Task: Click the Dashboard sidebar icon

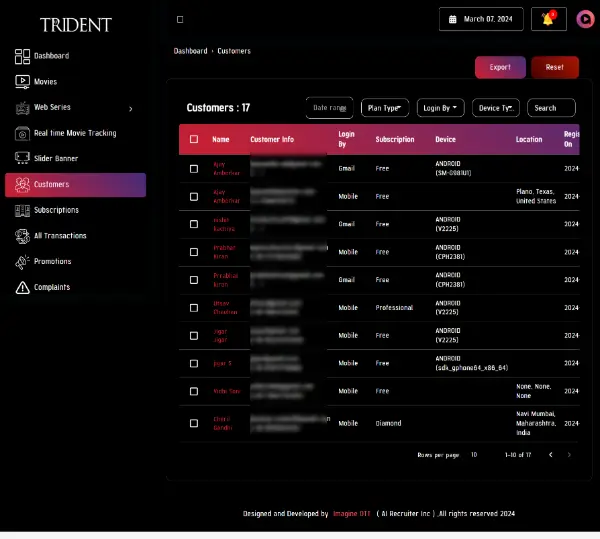Action: (22, 56)
